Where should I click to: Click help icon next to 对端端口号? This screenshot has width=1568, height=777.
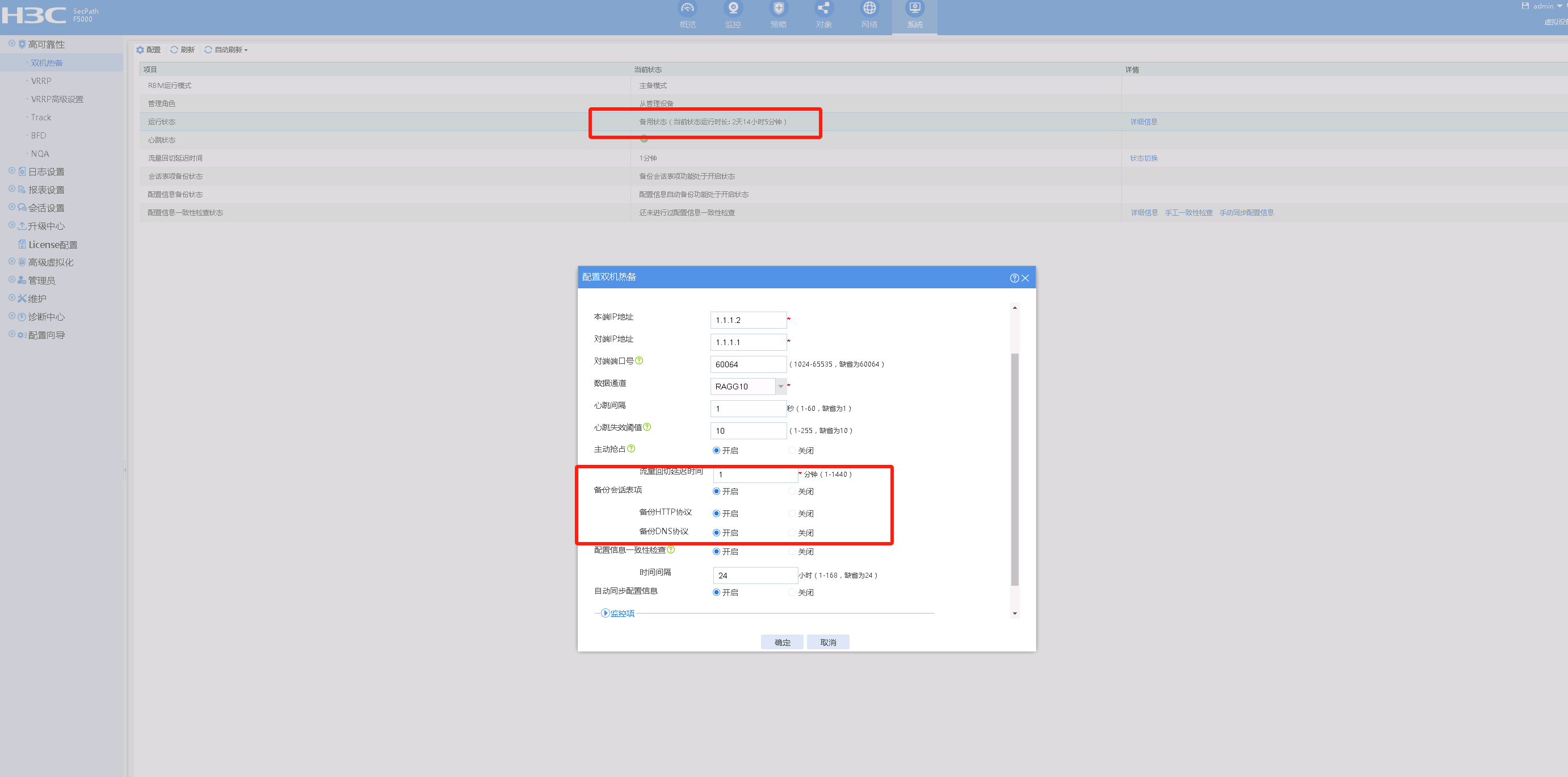tap(638, 360)
